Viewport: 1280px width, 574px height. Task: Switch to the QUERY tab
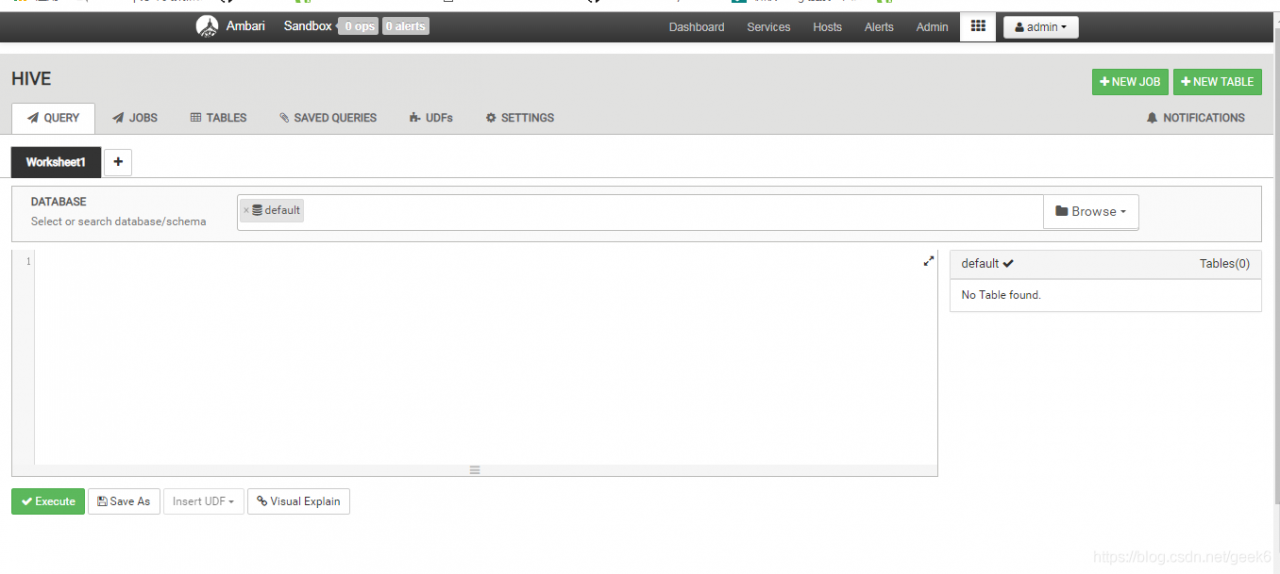(x=53, y=118)
